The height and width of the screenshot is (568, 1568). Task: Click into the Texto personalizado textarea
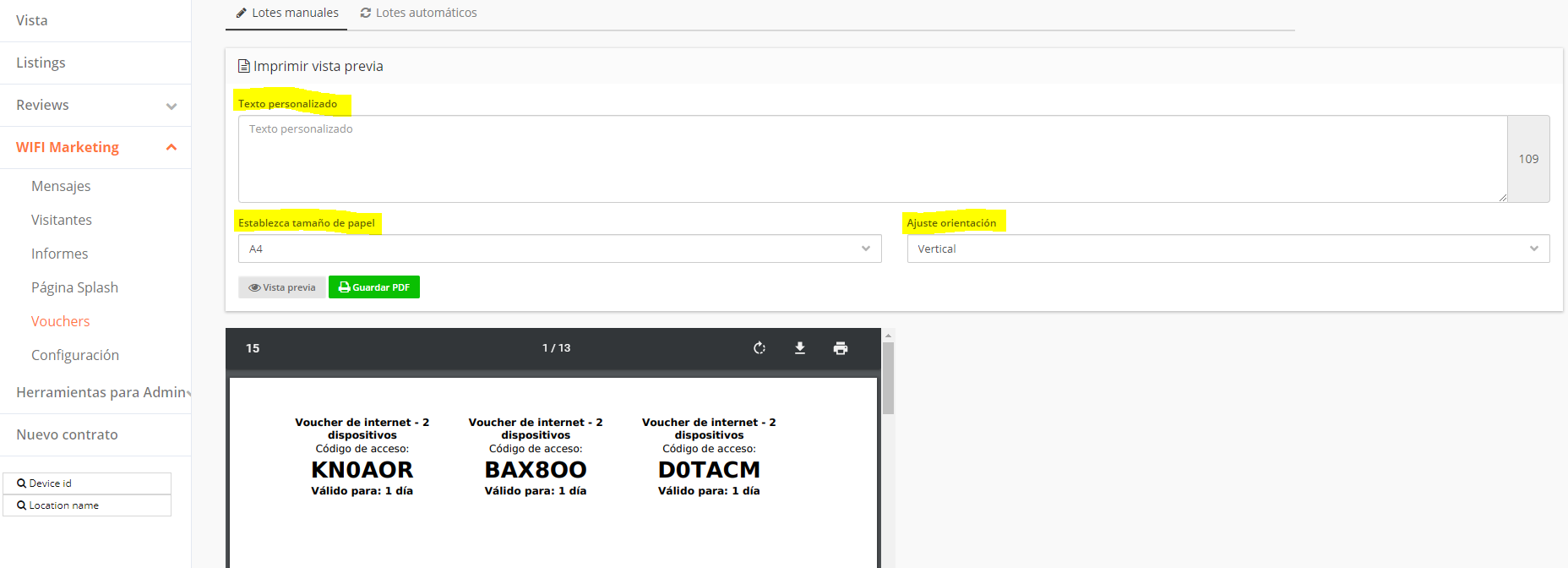point(873,159)
